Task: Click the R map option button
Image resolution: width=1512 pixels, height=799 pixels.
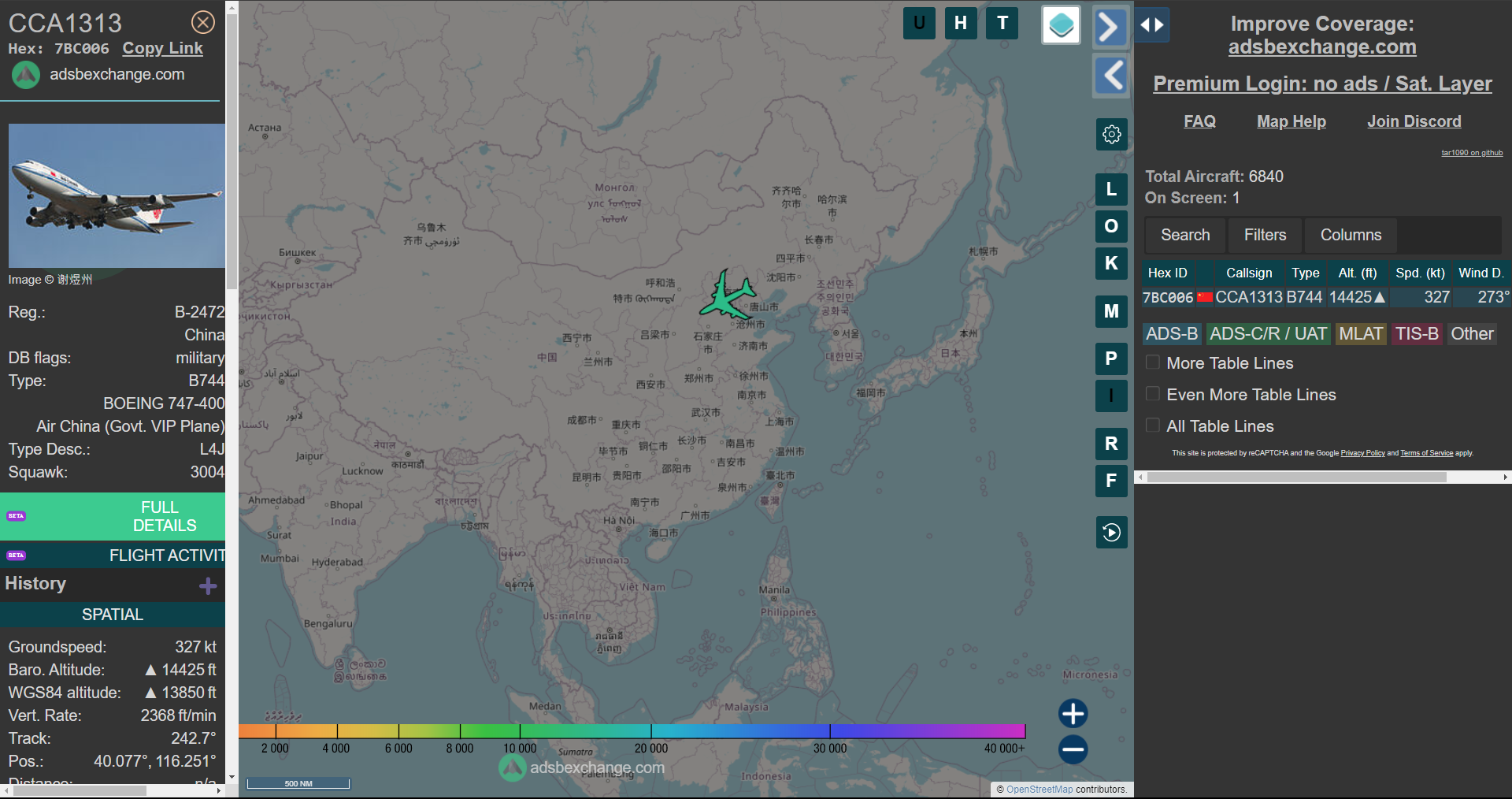Action: pos(1111,444)
